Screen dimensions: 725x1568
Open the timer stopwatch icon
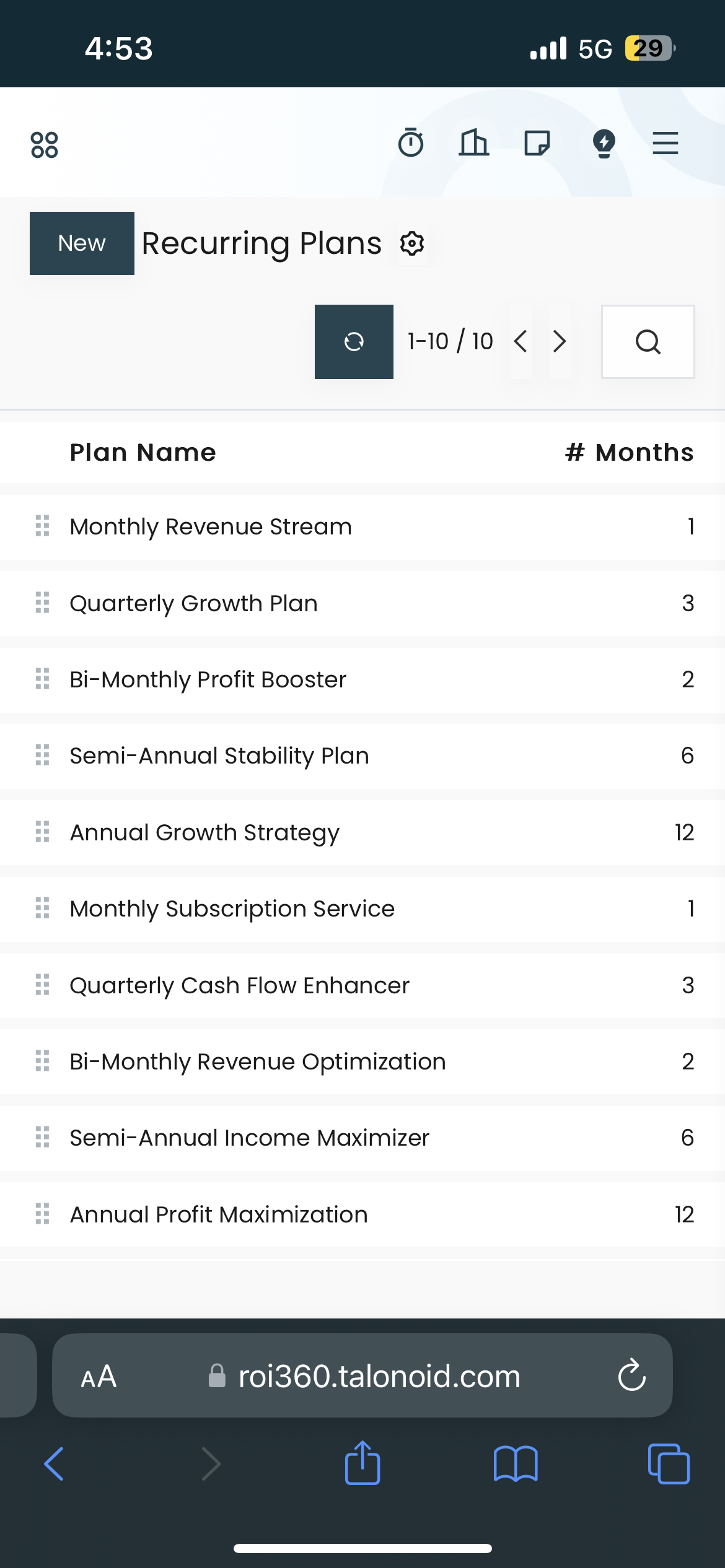tap(411, 143)
